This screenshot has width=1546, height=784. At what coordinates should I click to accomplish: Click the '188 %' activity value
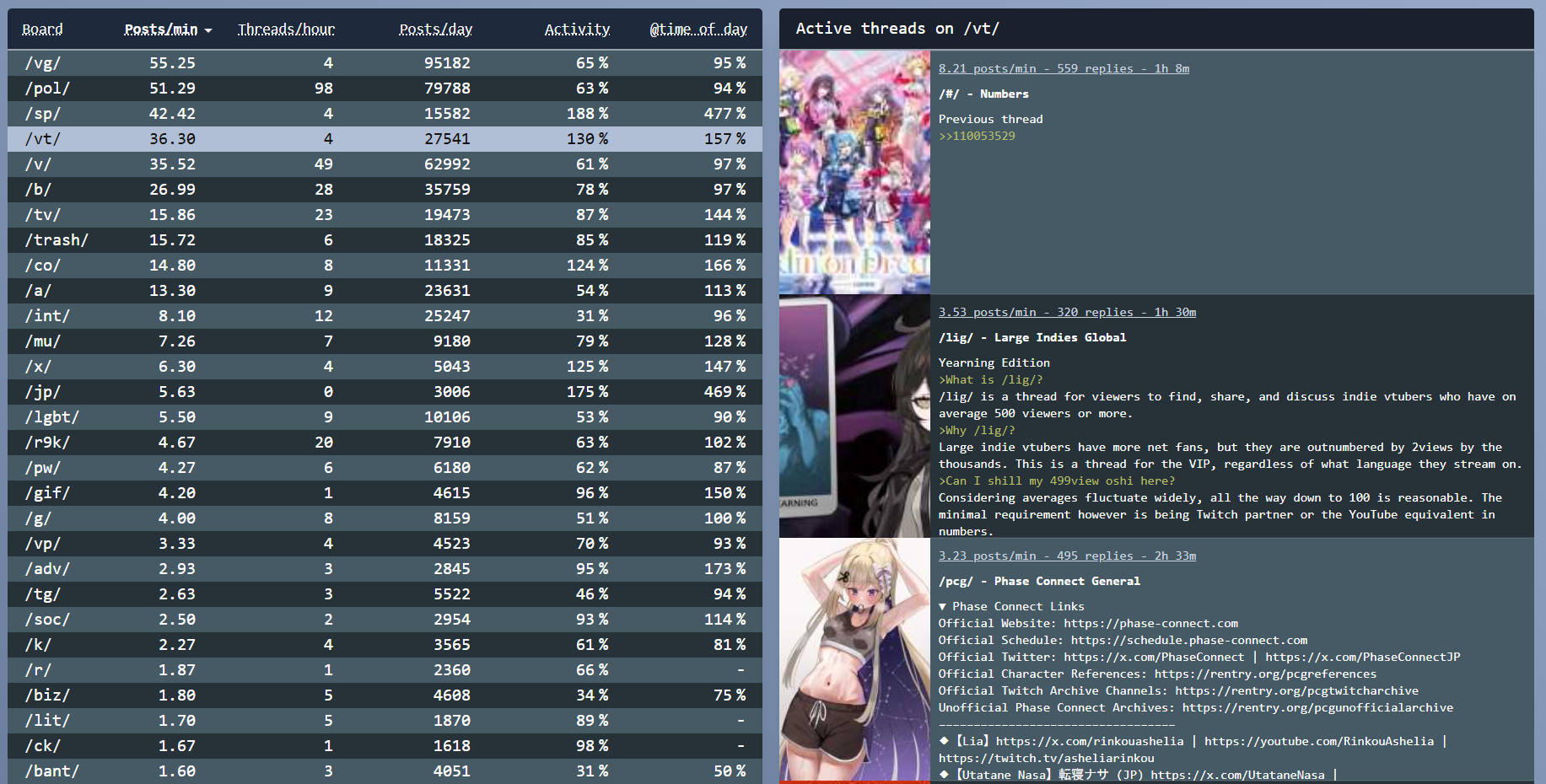tap(587, 114)
